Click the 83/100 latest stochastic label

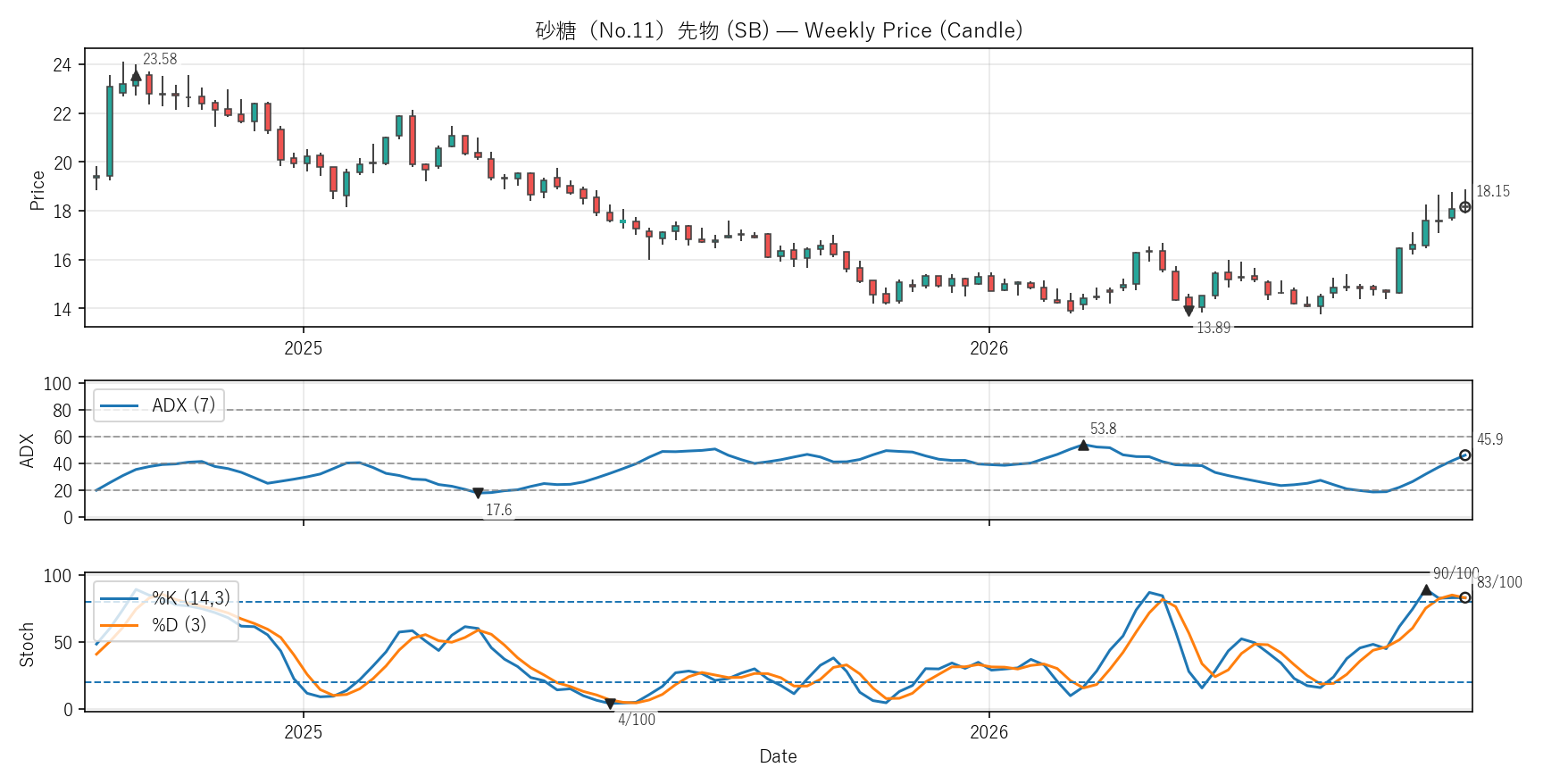coord(1499,582)
